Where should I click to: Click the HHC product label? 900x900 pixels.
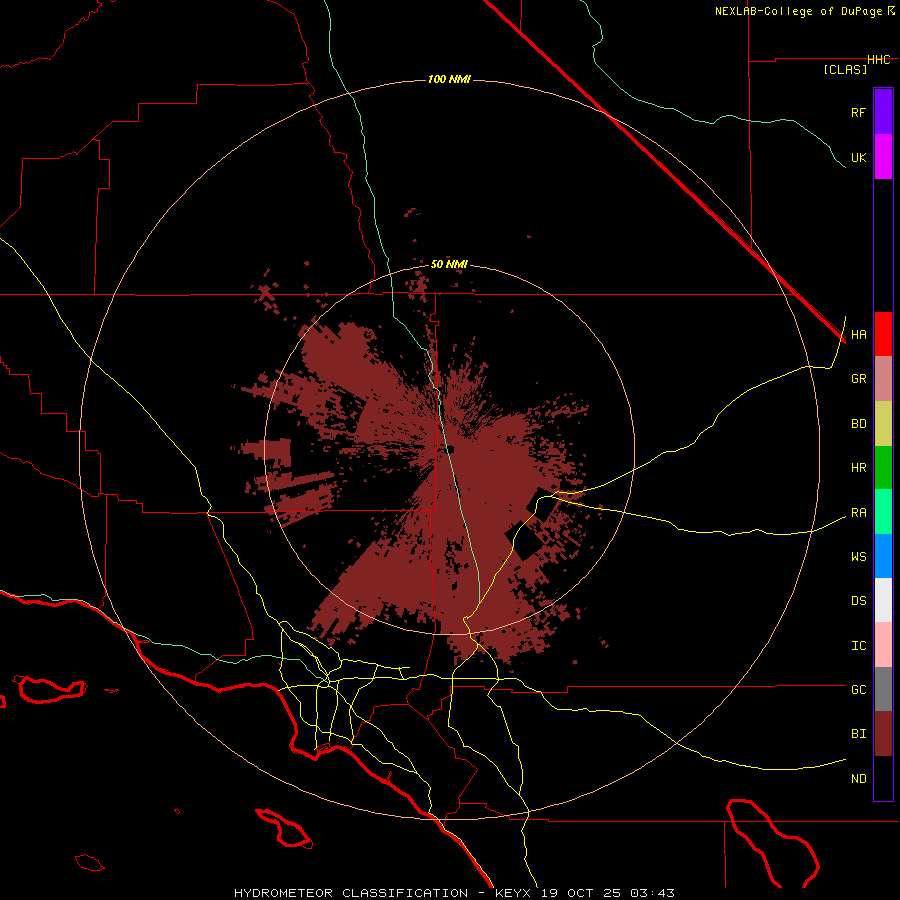[x=879, y=60]
